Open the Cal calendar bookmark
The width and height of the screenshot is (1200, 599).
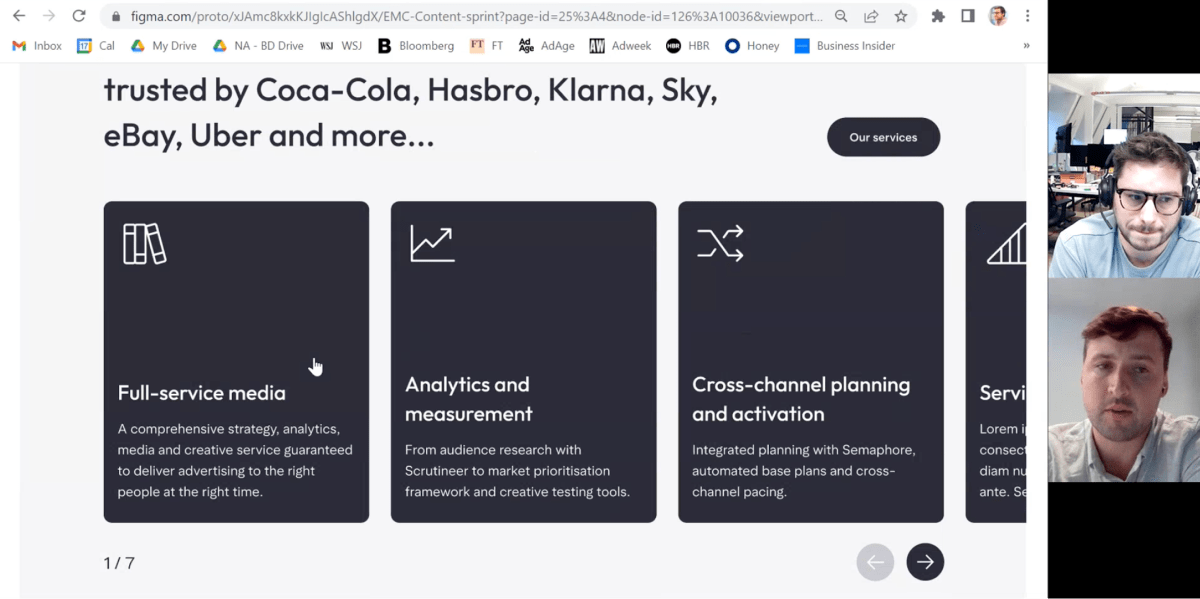point(96,46)
